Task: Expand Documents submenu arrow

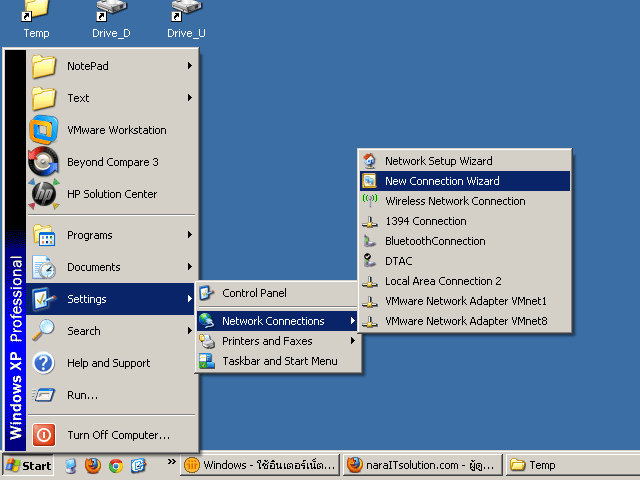Action: click(190, 267)
